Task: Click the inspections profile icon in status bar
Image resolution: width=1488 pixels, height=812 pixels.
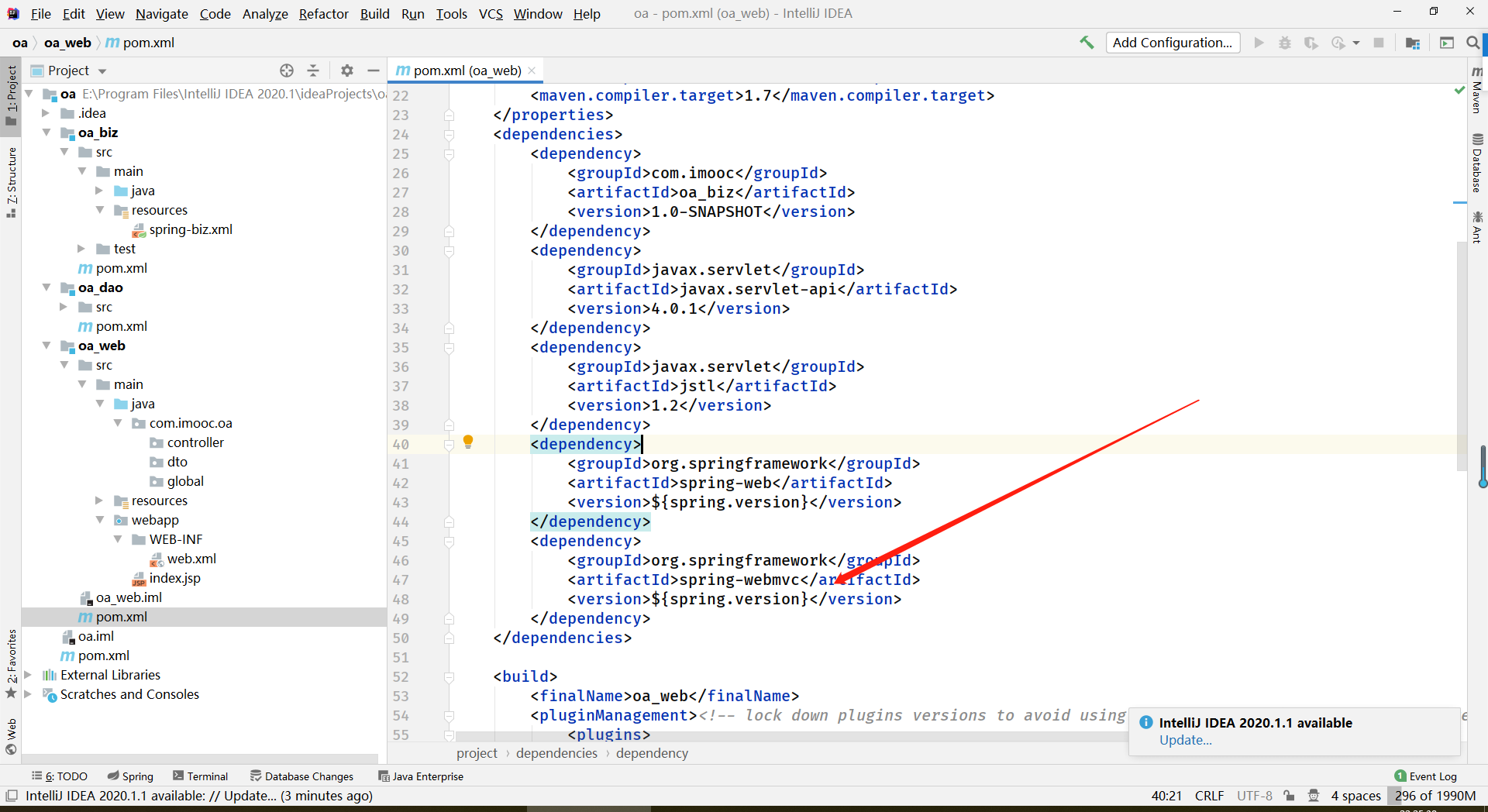Action: point(1314,796)
